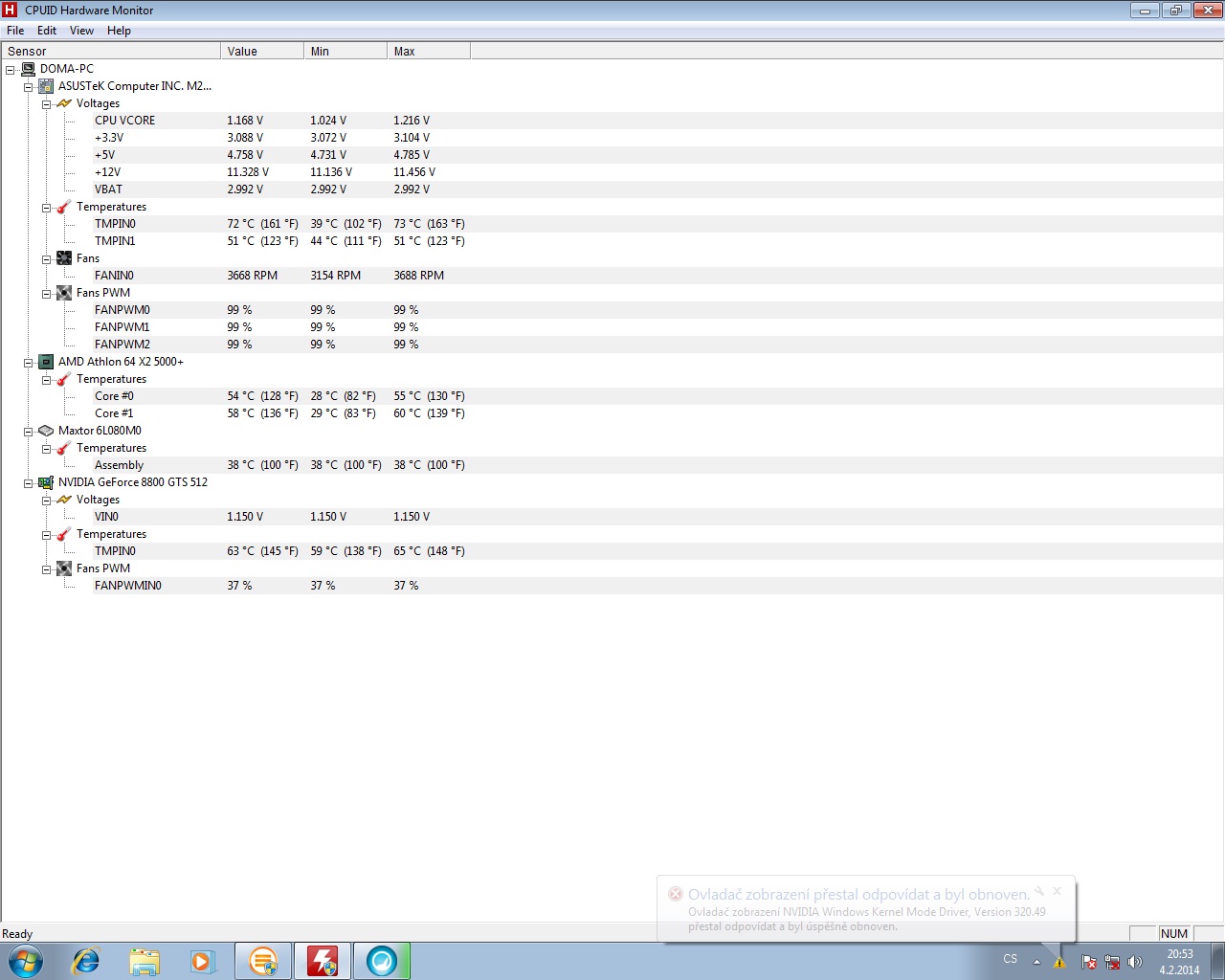Switch to the red lightning-bolt taskbar app
Viewport: 1225px width, 980px height.
point(323,961)
